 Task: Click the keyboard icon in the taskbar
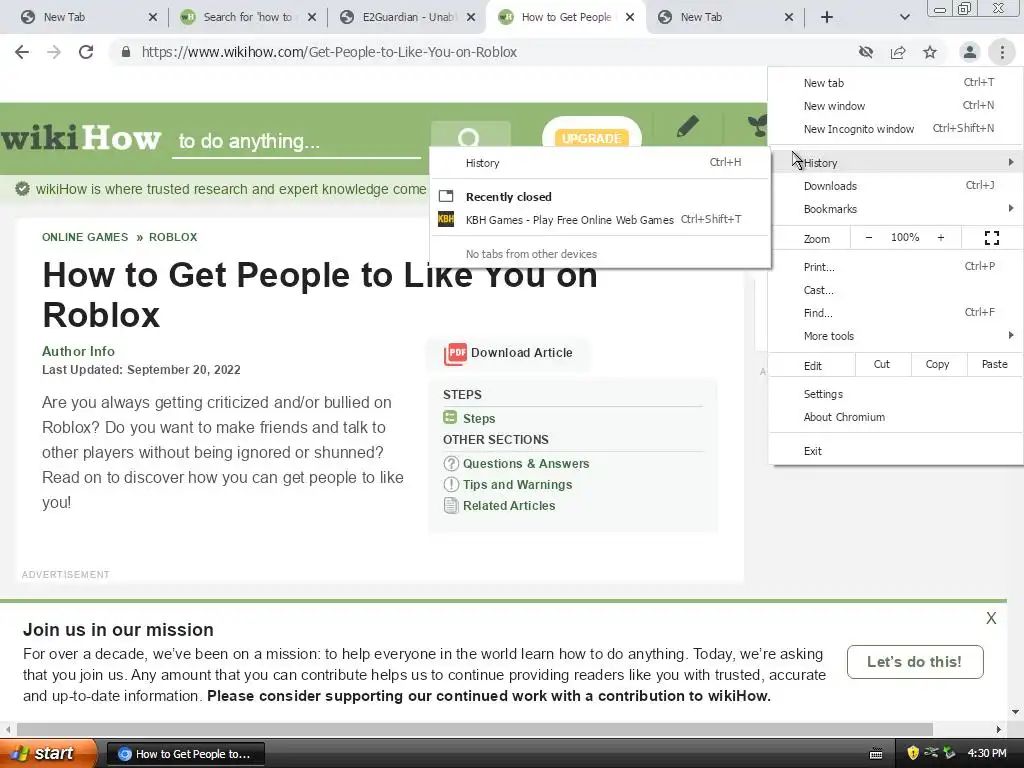coord(876,754)
